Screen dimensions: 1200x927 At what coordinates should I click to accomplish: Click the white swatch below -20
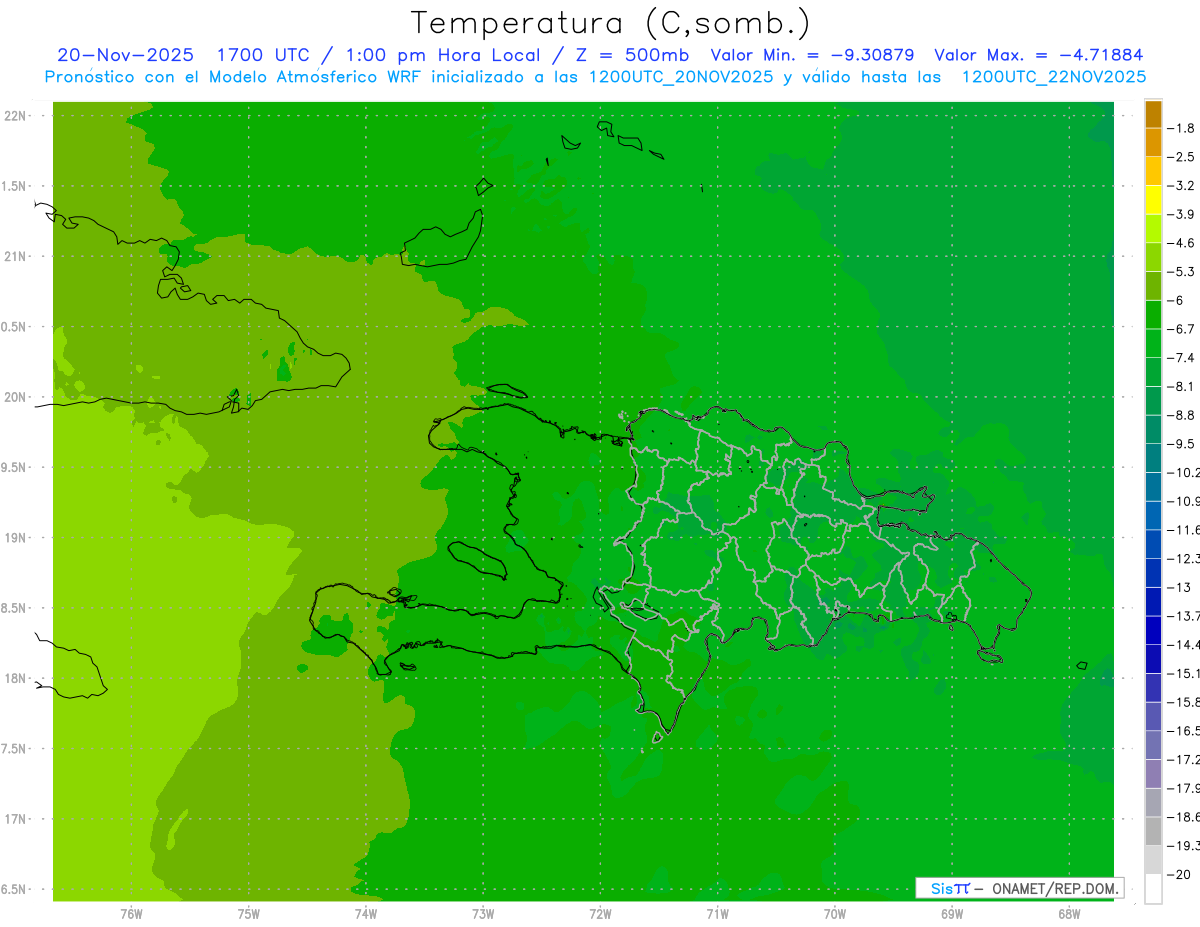coord(1153,888)
